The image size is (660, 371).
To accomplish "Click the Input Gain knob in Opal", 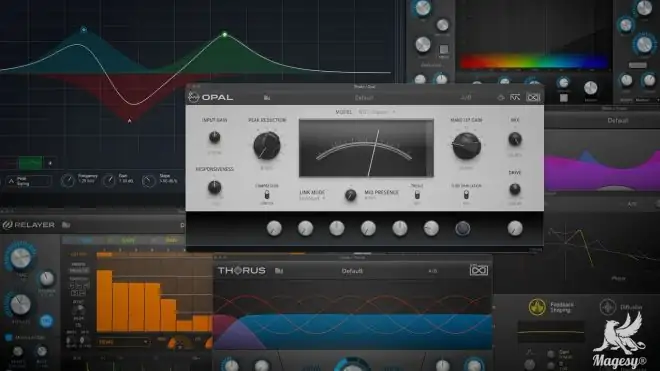I will [214, 137].
